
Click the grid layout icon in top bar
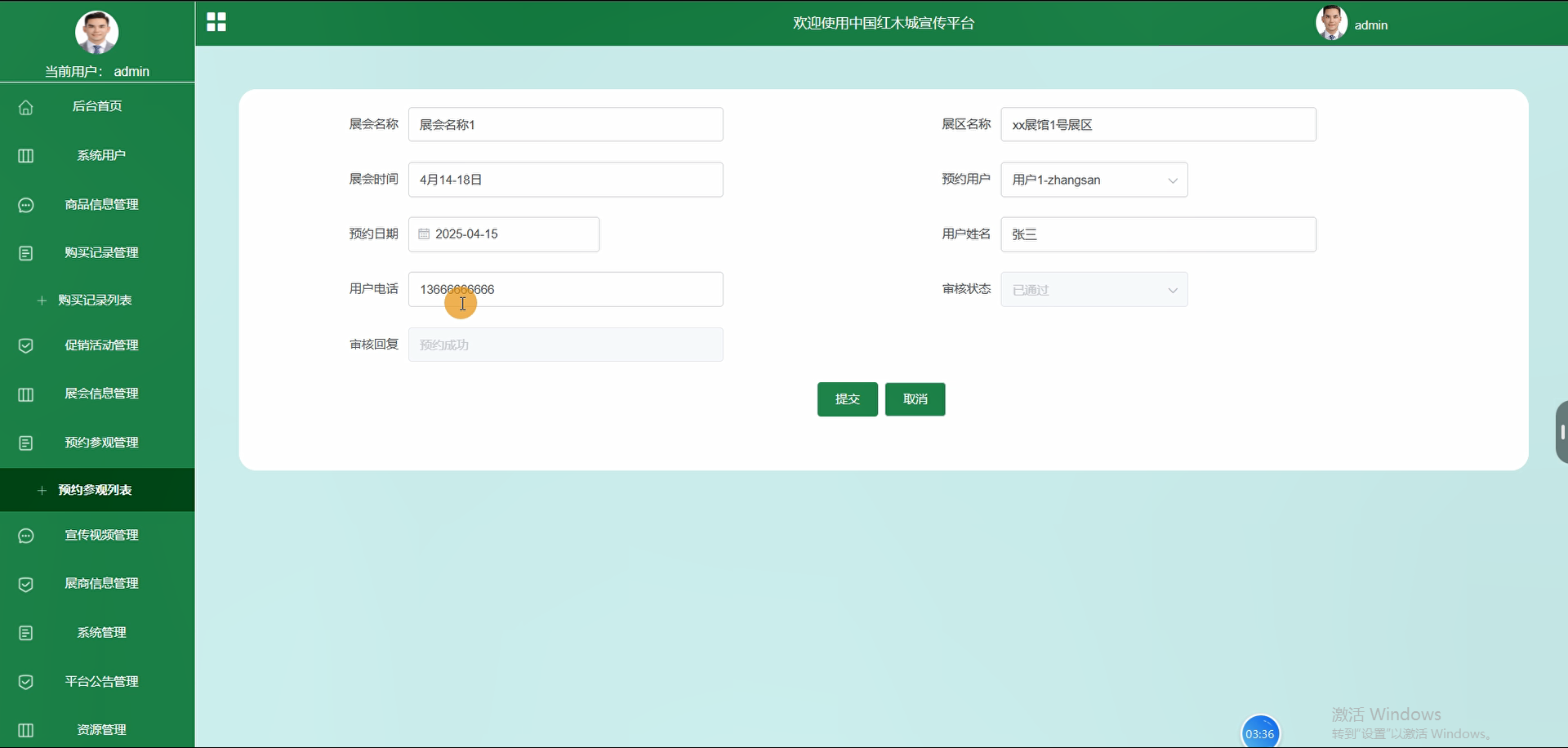pos(216,23)
